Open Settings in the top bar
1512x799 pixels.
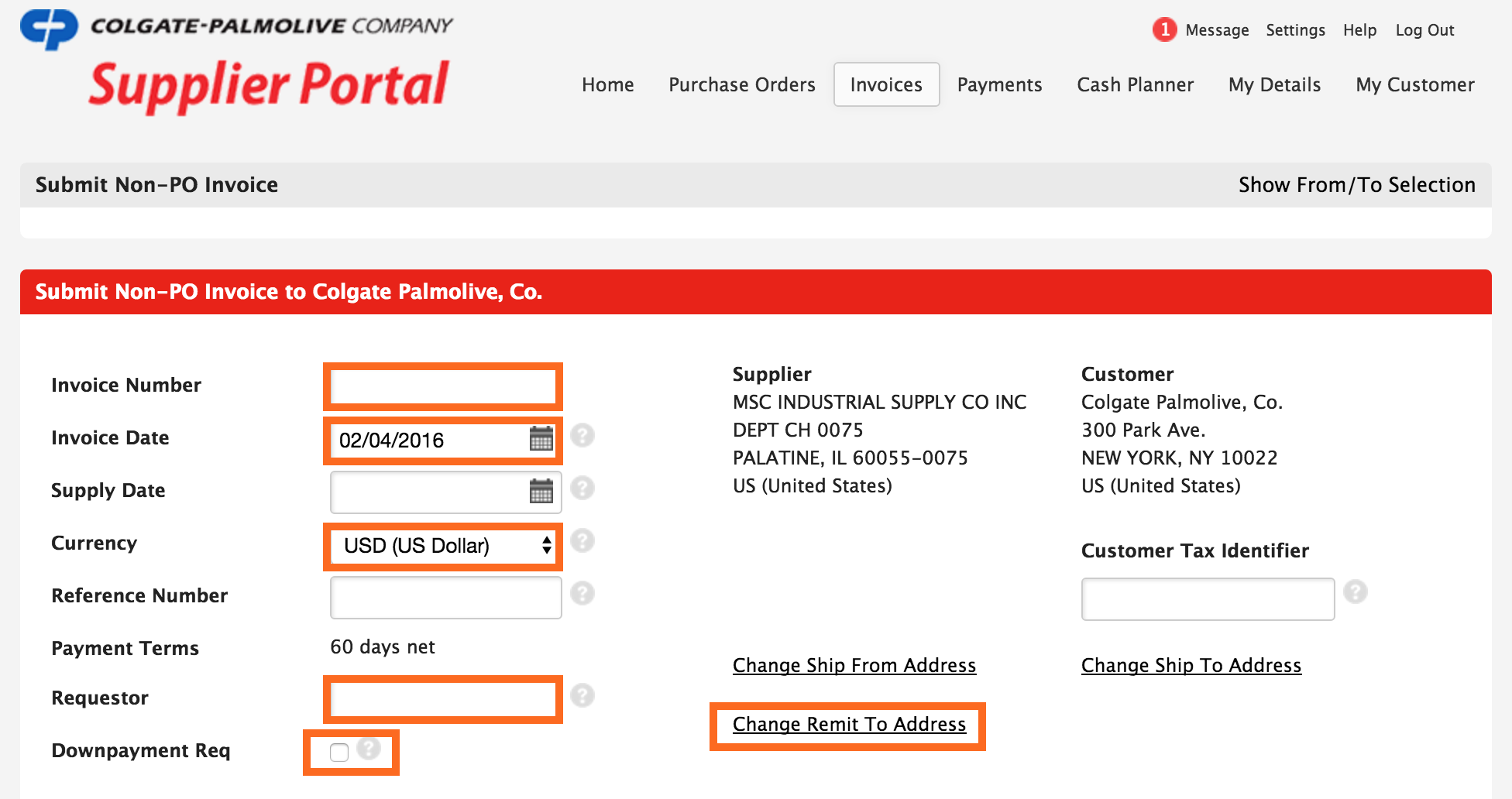[1295, 30]
